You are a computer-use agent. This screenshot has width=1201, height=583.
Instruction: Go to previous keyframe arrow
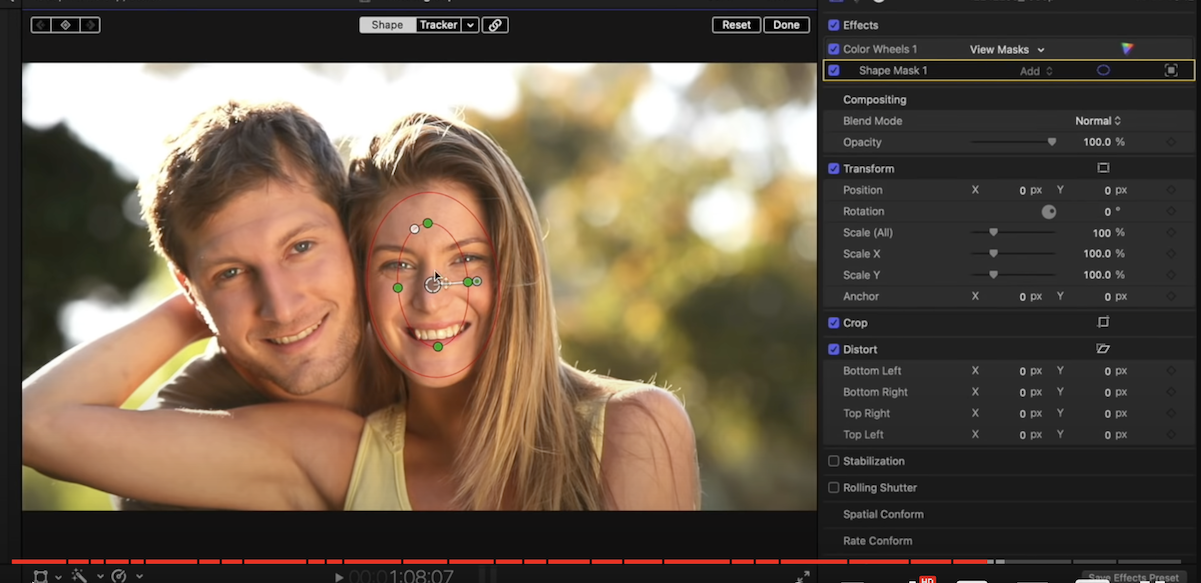pos(42,25)
